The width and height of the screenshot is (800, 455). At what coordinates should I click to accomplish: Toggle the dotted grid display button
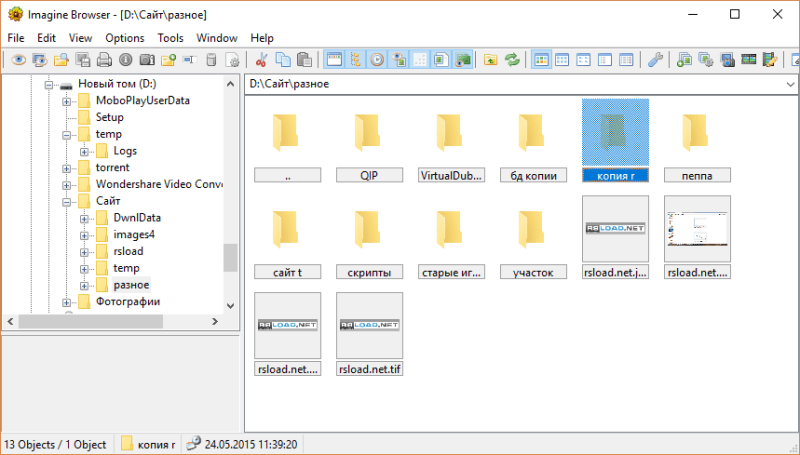pyautogui.click(x=420, y=60)
